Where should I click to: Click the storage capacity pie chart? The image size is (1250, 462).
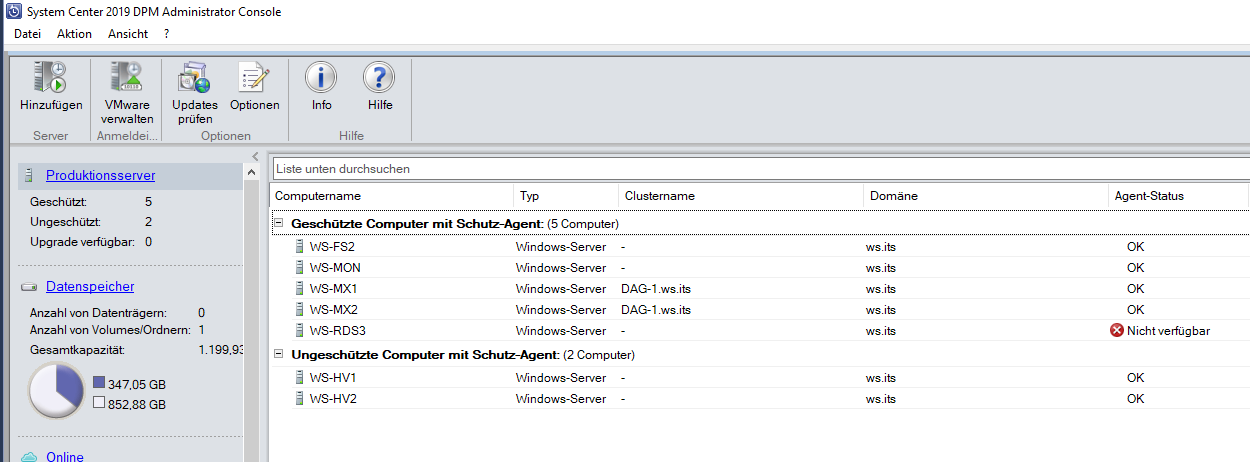tap(57, 391)
